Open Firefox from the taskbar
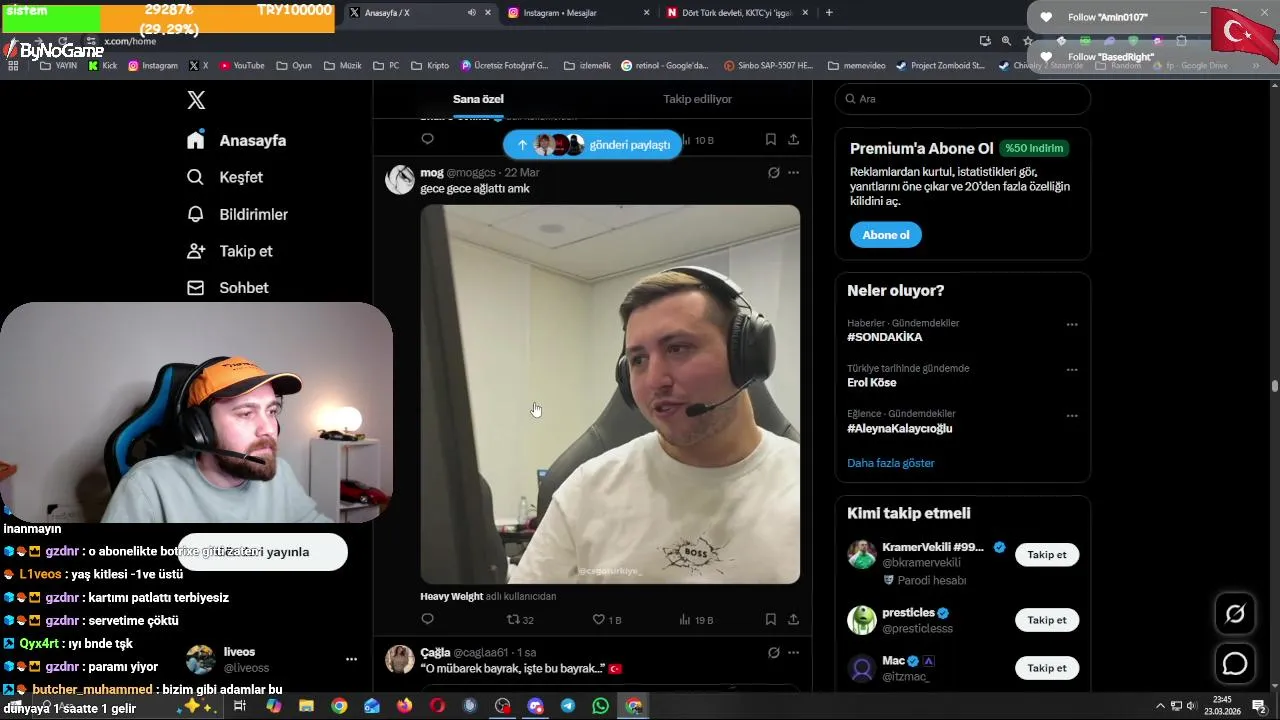Screen dimensions: 1280x720 [404, 706]
